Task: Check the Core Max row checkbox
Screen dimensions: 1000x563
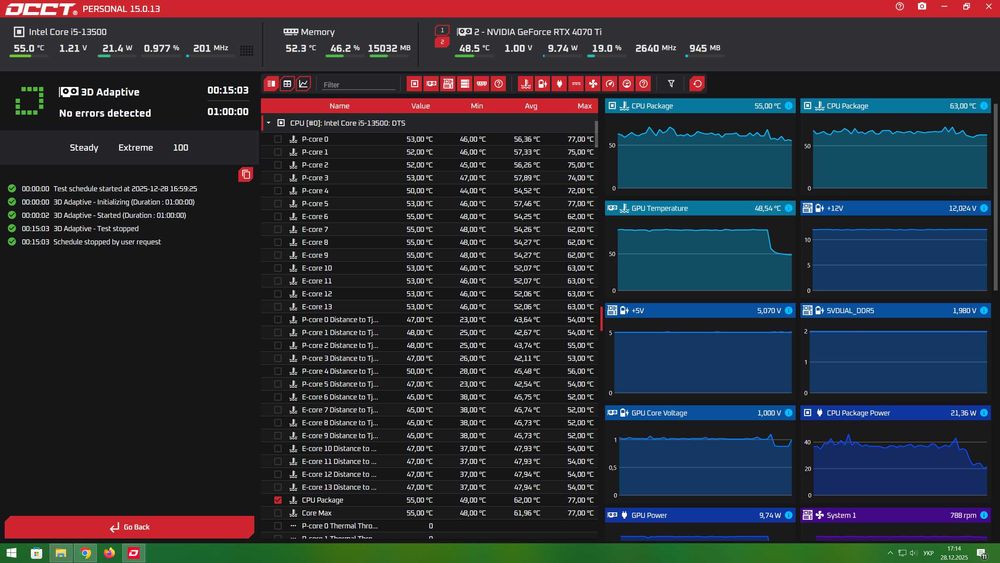Action: [x=277, y=513]
